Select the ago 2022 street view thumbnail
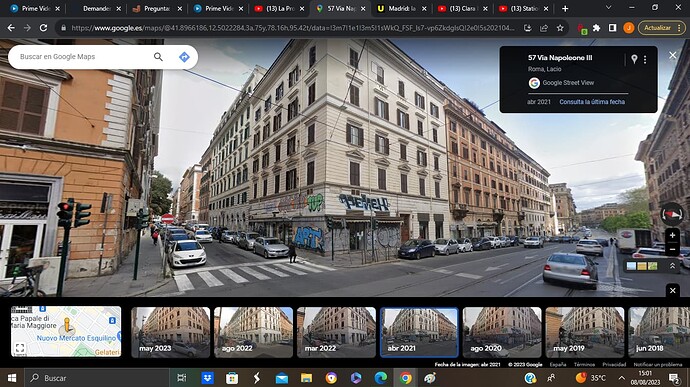The image size is (690, 387). [x=253, y=332]
